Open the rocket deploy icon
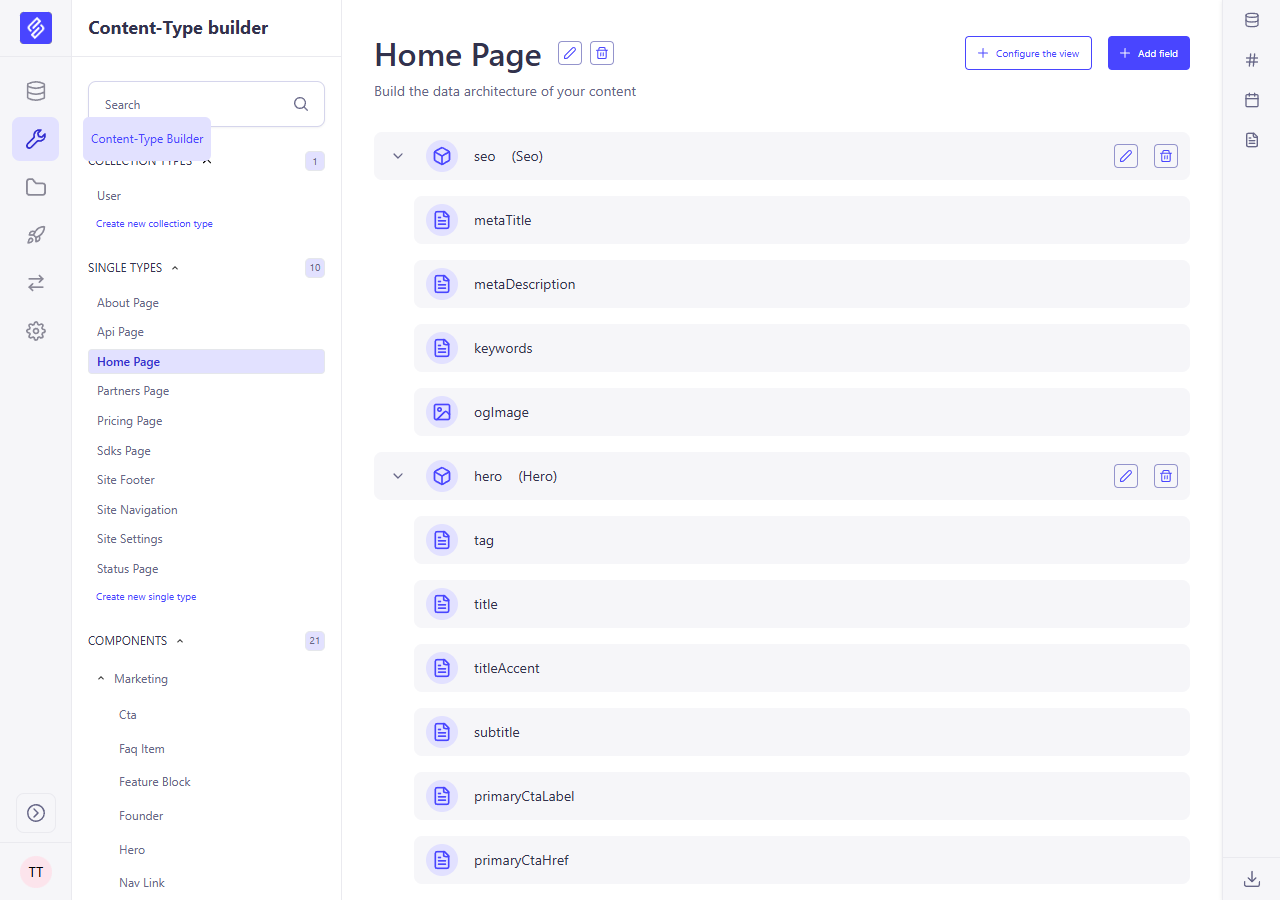 click(36, 235)
